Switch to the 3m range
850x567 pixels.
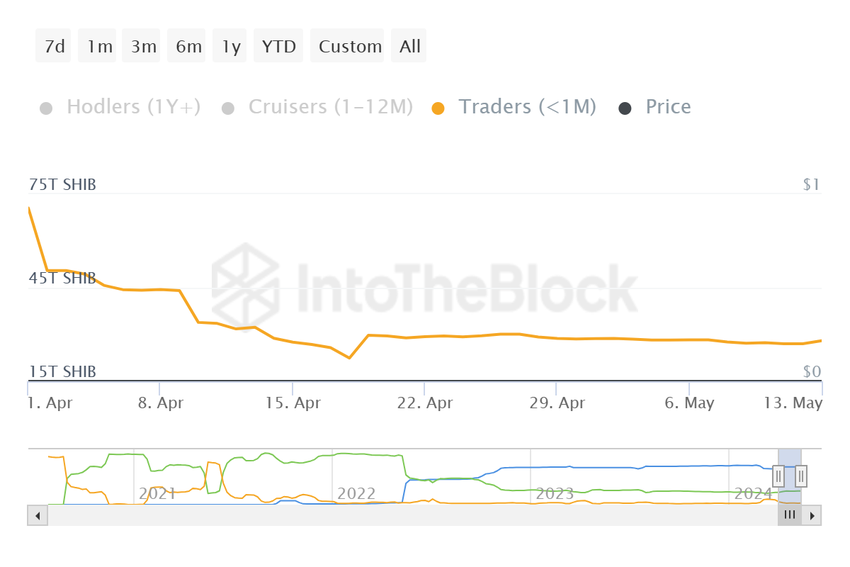click(x=143, y=47)
